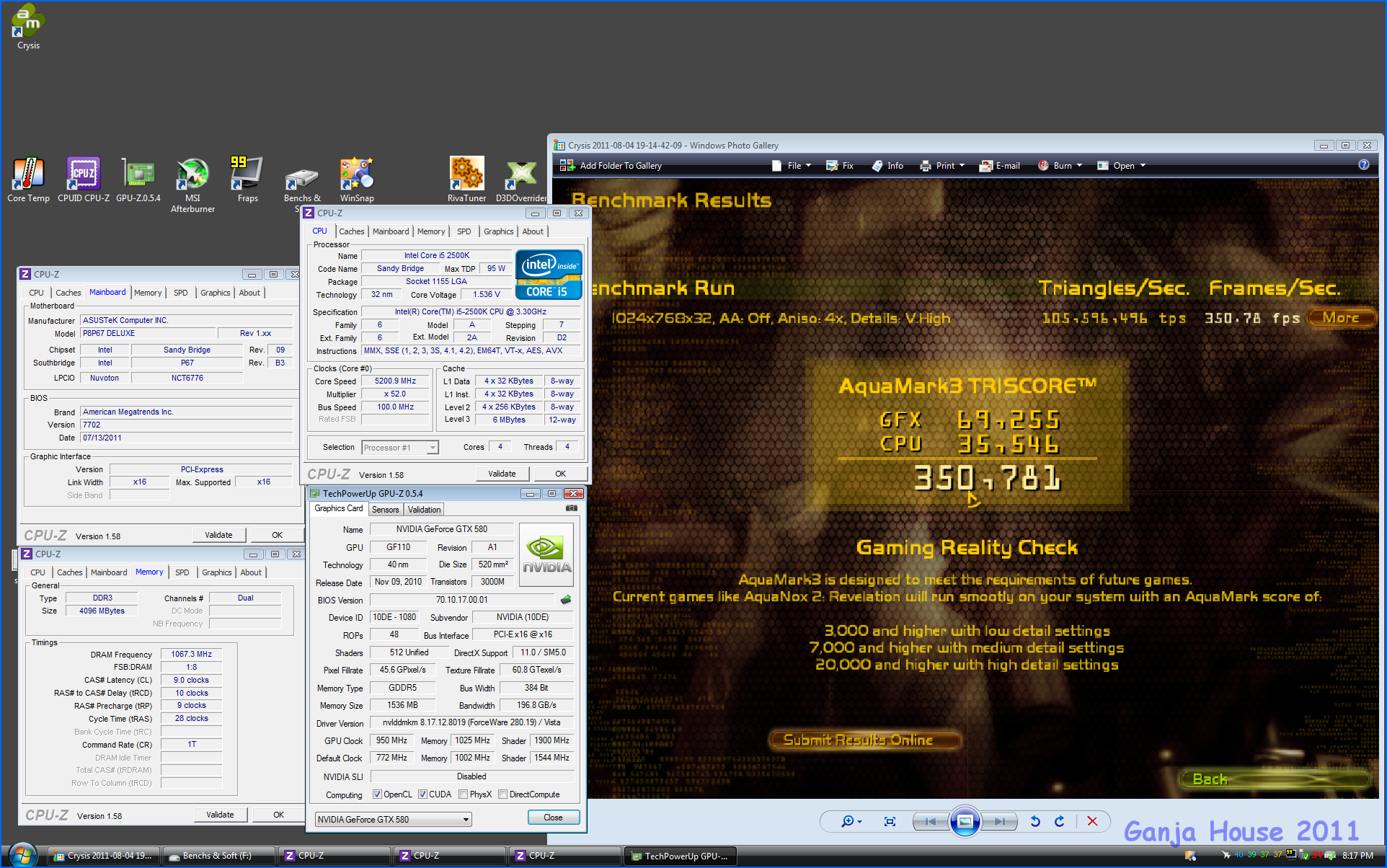Open the File dropdown in Photo Gallery
Viewport: 1387px width, 868px height.
tap(792, 166)
